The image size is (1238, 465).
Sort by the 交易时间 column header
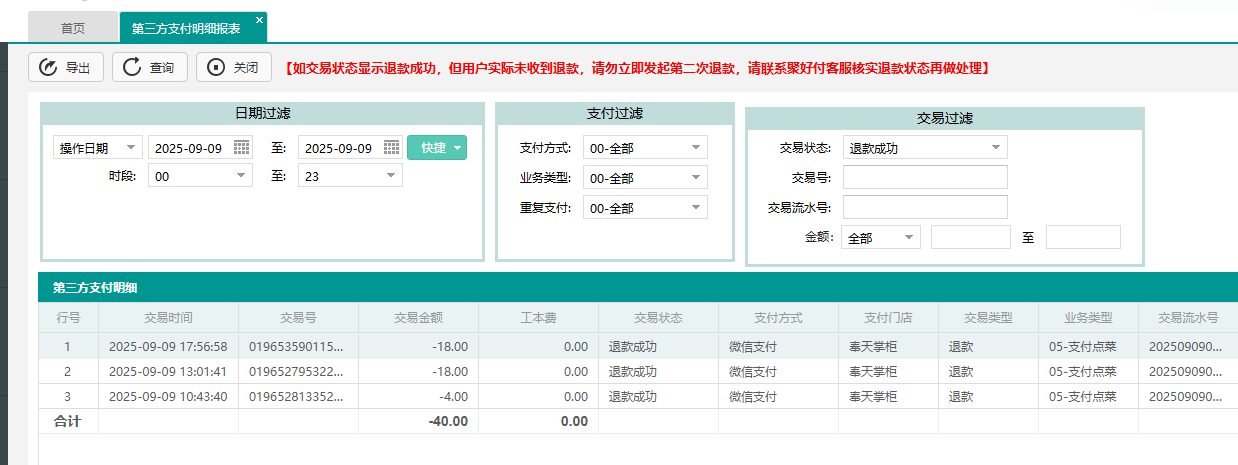point(168,318)
